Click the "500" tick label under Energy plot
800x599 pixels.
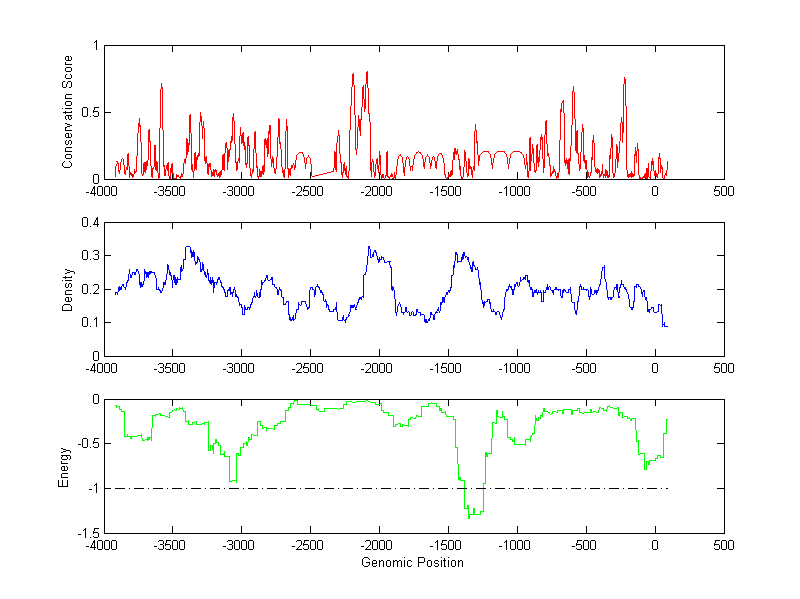click(x=723, y=546)
